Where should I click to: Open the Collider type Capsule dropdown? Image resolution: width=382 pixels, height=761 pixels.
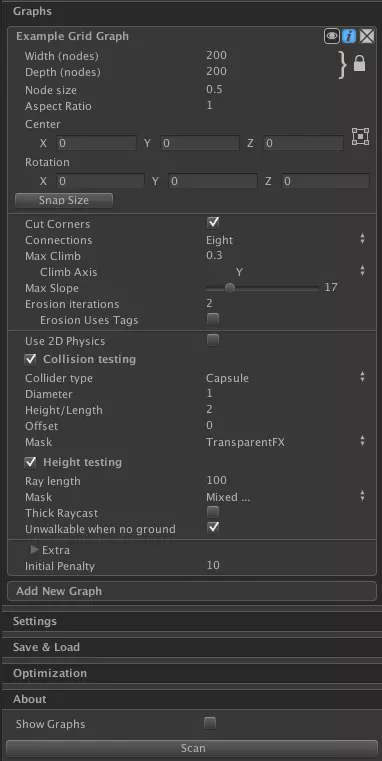click(x=286, y=378)
